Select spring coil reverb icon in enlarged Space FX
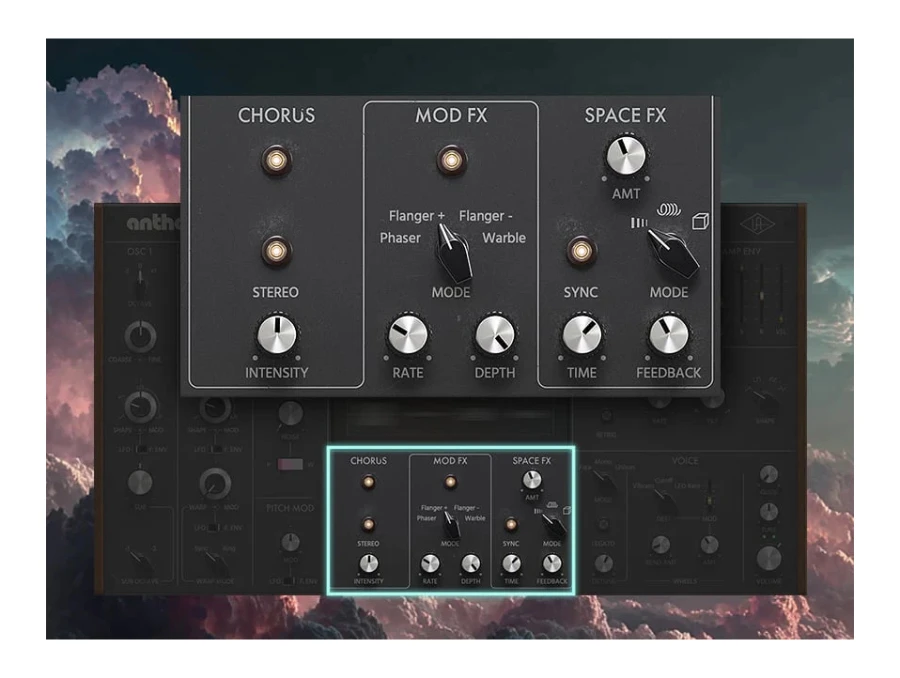This screenshot has width=900, height=678. [x=669, y=210]
